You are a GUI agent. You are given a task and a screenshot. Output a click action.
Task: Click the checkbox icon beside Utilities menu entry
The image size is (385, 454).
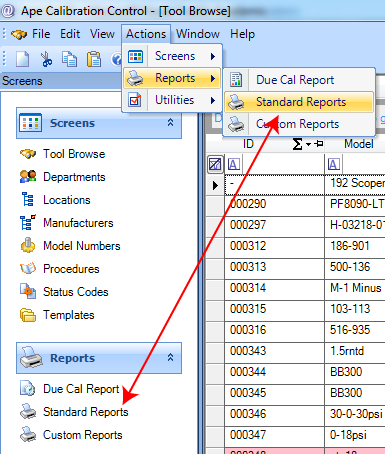(135, 100)
